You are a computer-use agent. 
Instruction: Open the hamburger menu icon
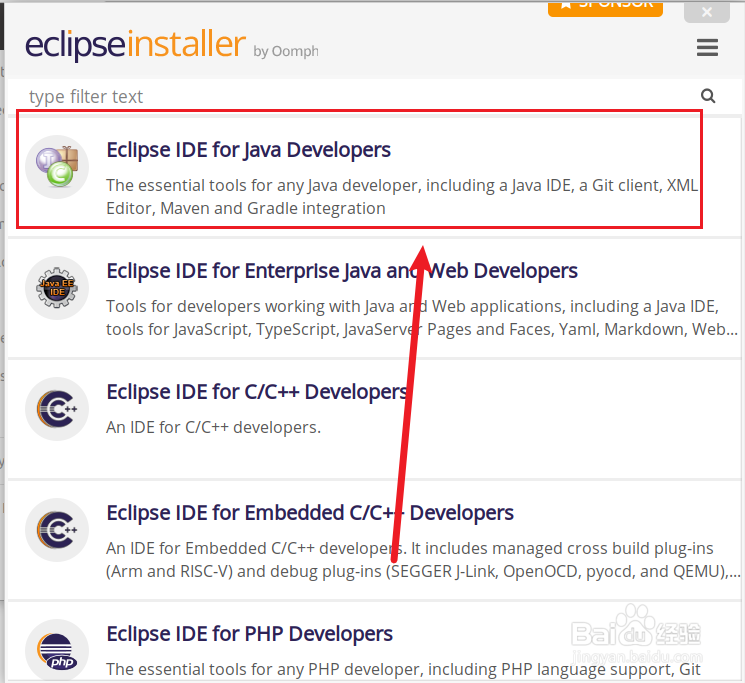coord(707,47)
